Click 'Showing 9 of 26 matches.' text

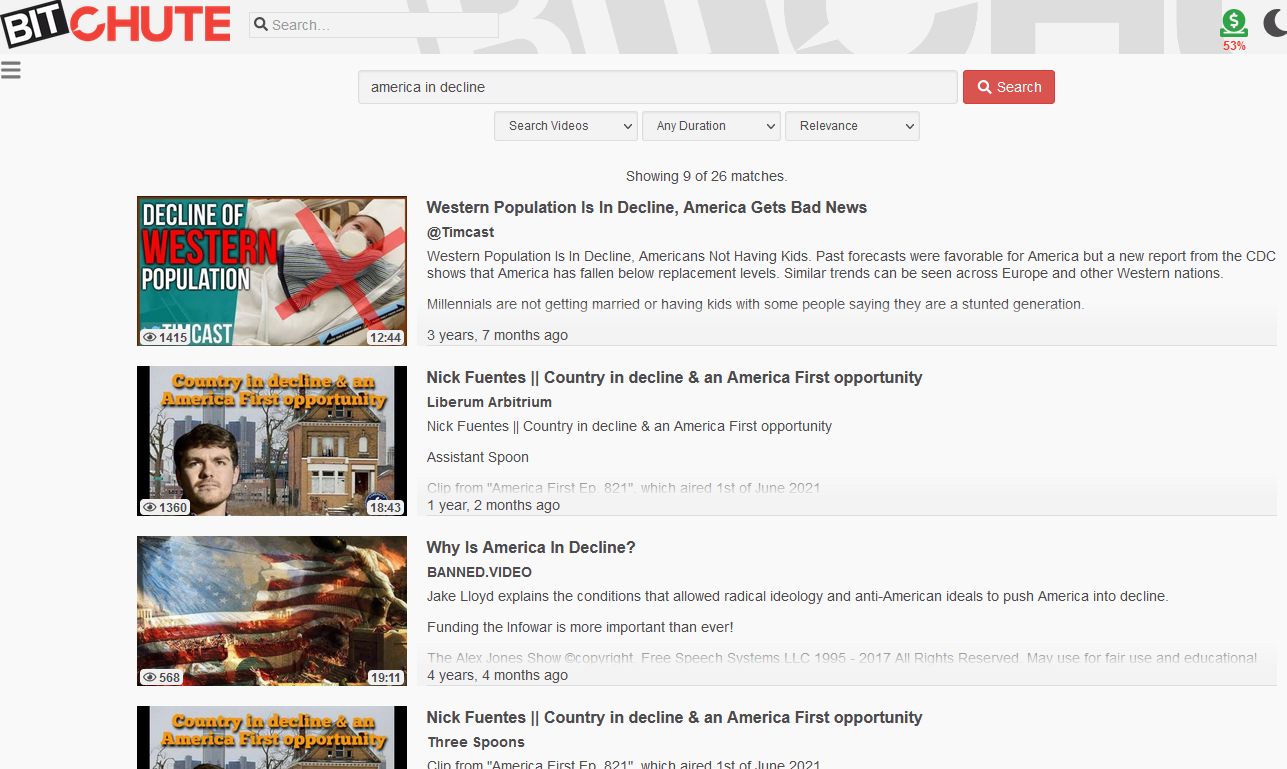coord(707,176)
